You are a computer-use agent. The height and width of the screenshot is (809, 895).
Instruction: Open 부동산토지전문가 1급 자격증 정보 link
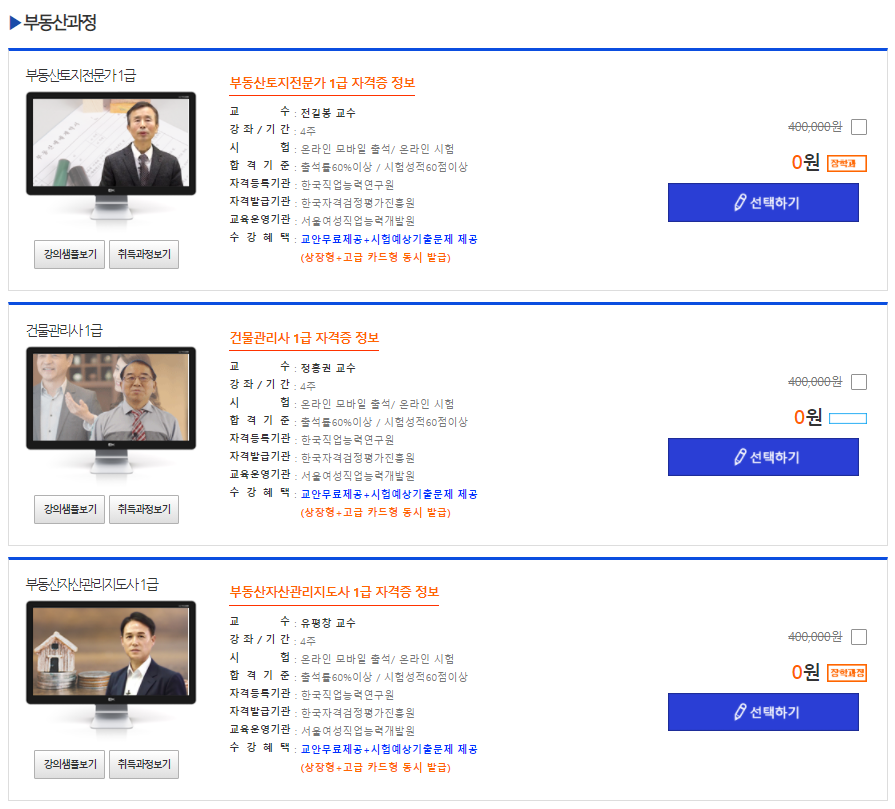coord(322,83)
